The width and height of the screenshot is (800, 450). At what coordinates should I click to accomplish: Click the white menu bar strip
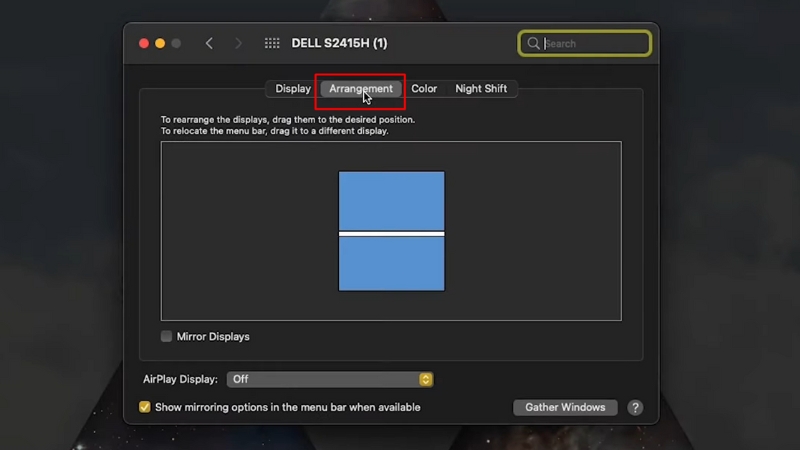391,234
